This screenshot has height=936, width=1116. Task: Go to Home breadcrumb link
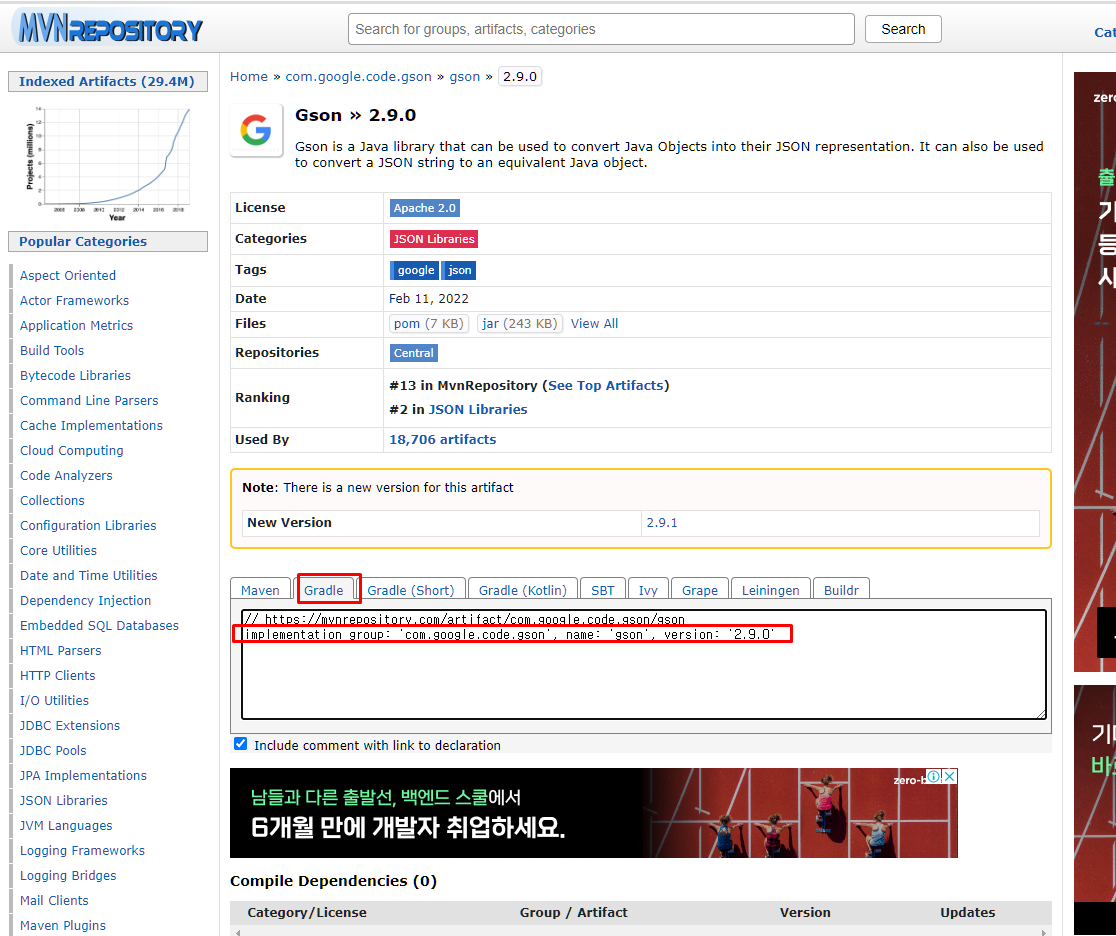[248, 76]
